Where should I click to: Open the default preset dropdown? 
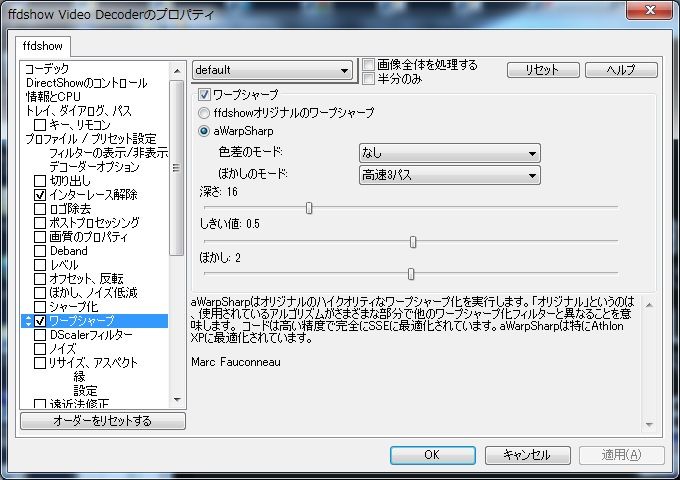tap(272, 70)
